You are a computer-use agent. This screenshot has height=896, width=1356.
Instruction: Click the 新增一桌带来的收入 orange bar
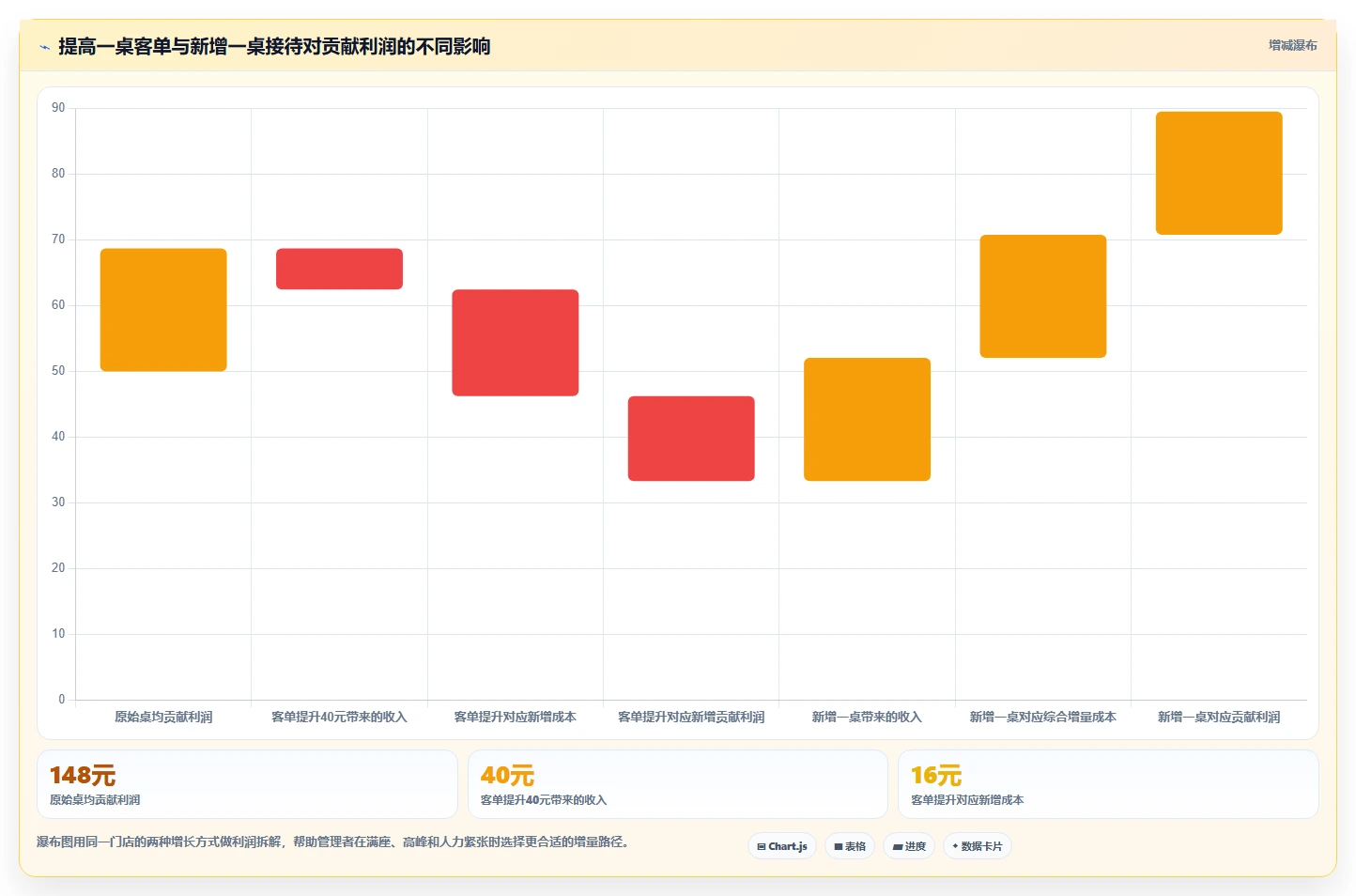(867, 419)
